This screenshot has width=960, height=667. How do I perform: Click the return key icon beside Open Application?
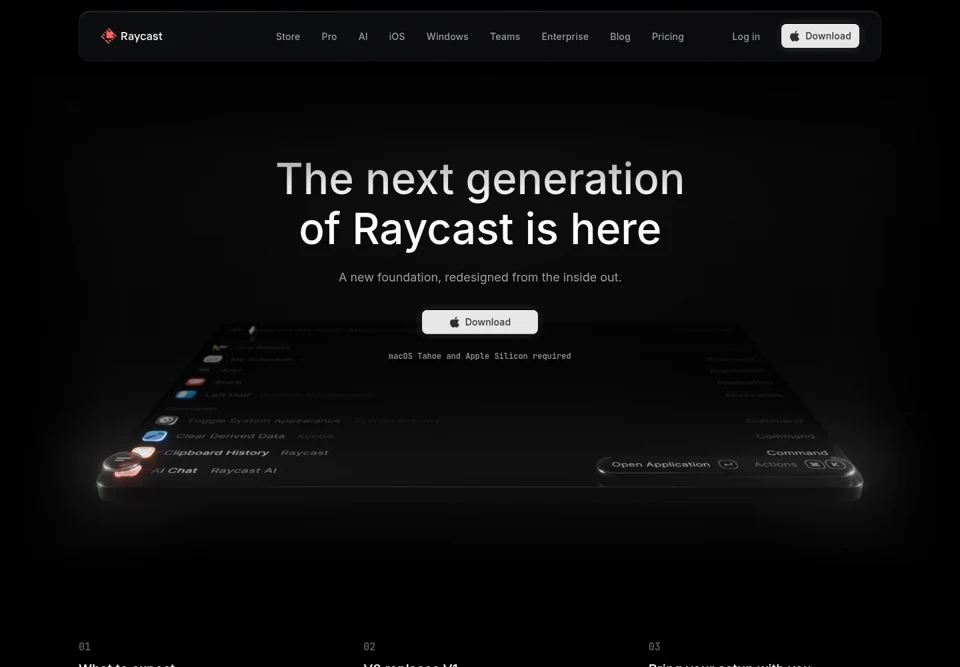pyautogui.click(x=728, y=464)
